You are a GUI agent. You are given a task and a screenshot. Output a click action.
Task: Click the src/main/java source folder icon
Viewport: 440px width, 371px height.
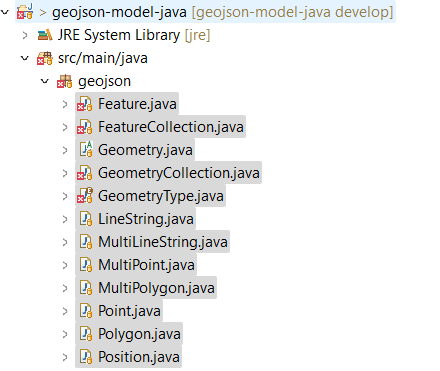point(45,58)
